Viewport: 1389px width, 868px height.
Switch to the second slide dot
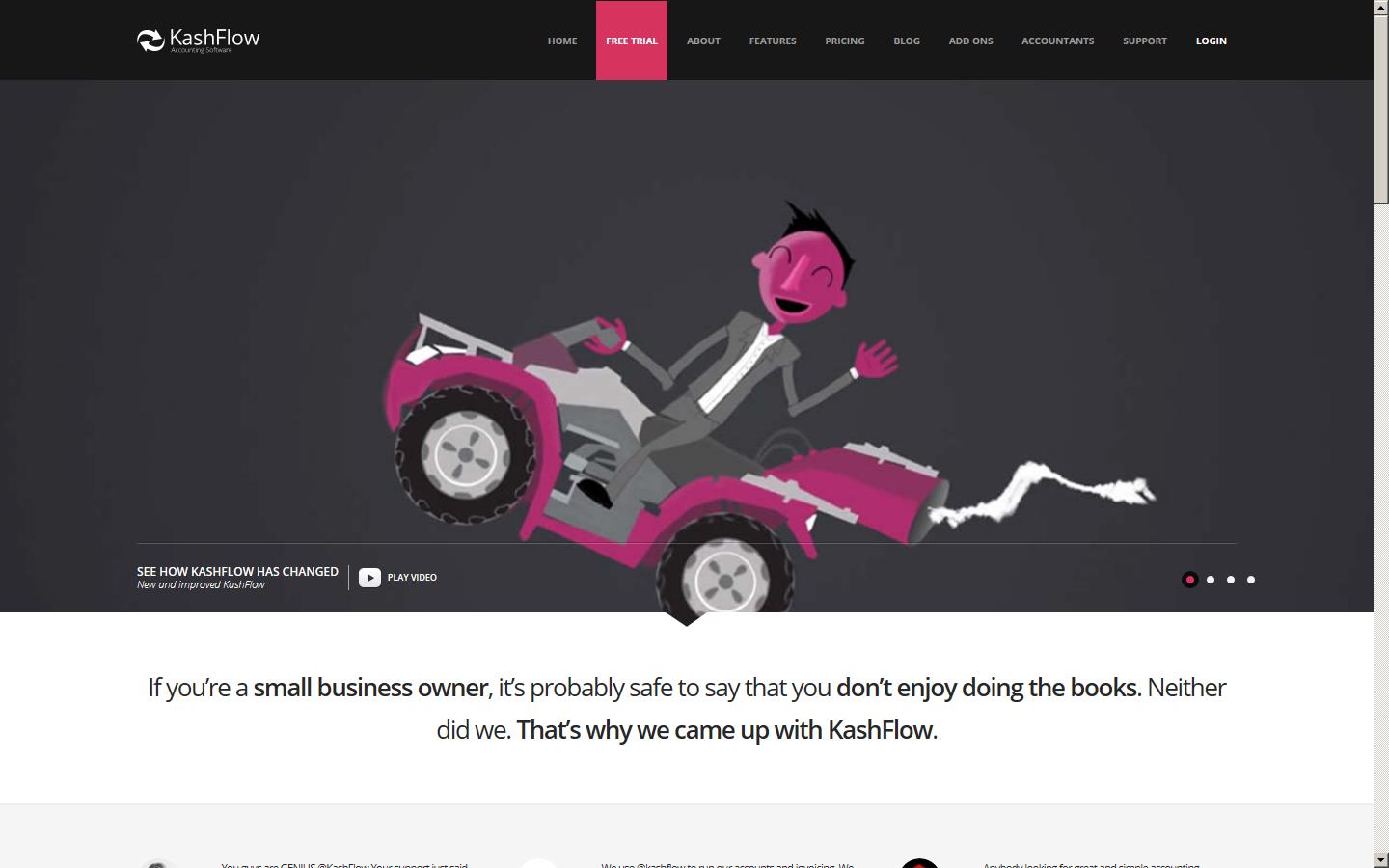[x=1211, y=580]
